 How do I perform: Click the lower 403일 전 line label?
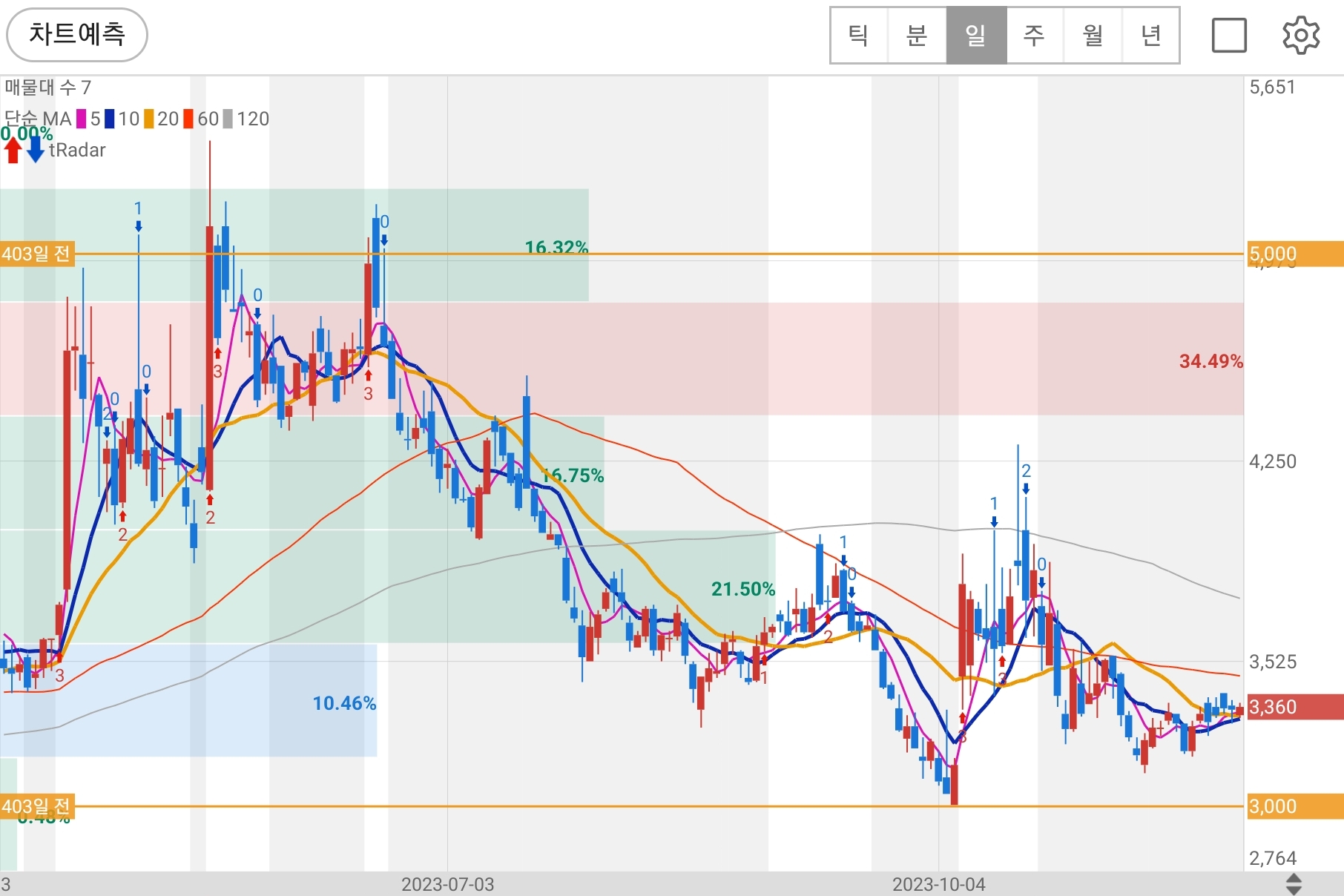[36, 806]
